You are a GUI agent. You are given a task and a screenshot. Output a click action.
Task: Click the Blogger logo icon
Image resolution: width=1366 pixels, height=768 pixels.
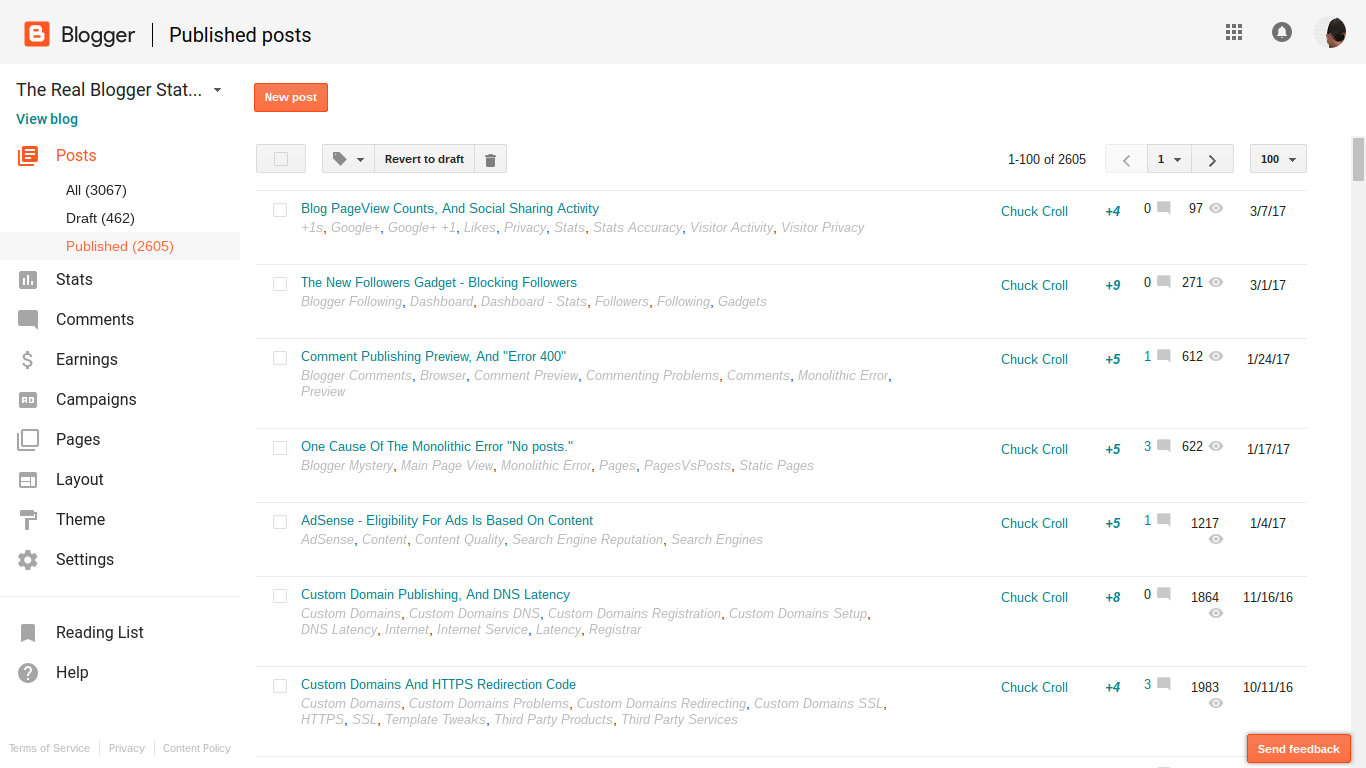pyautogui.click(x=37, y=35)
